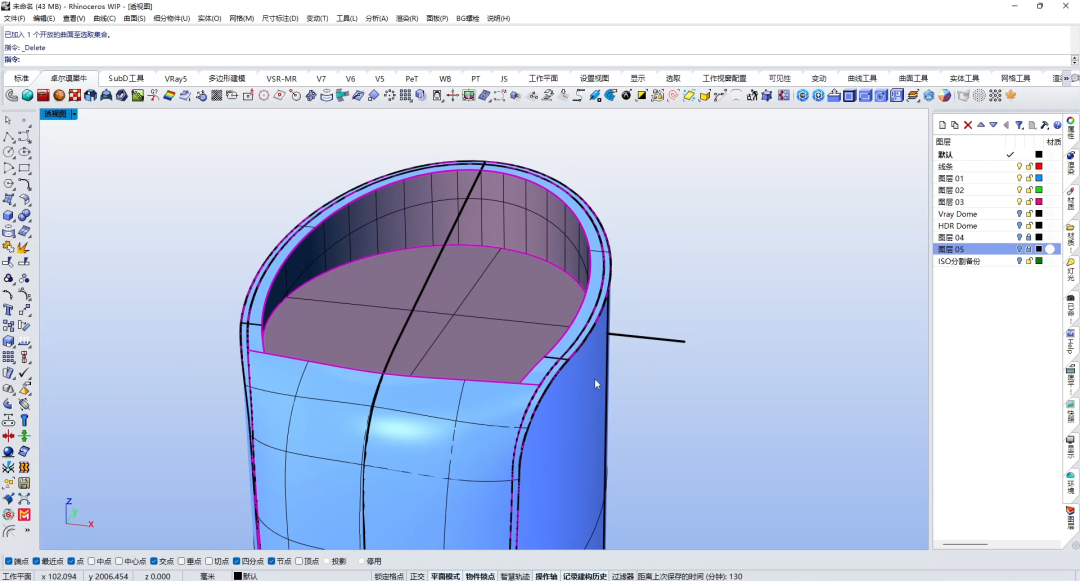Toggle the lock of layer 图层 04
Viewport: 1080px width, 581px height.
tap(1029, 237)
